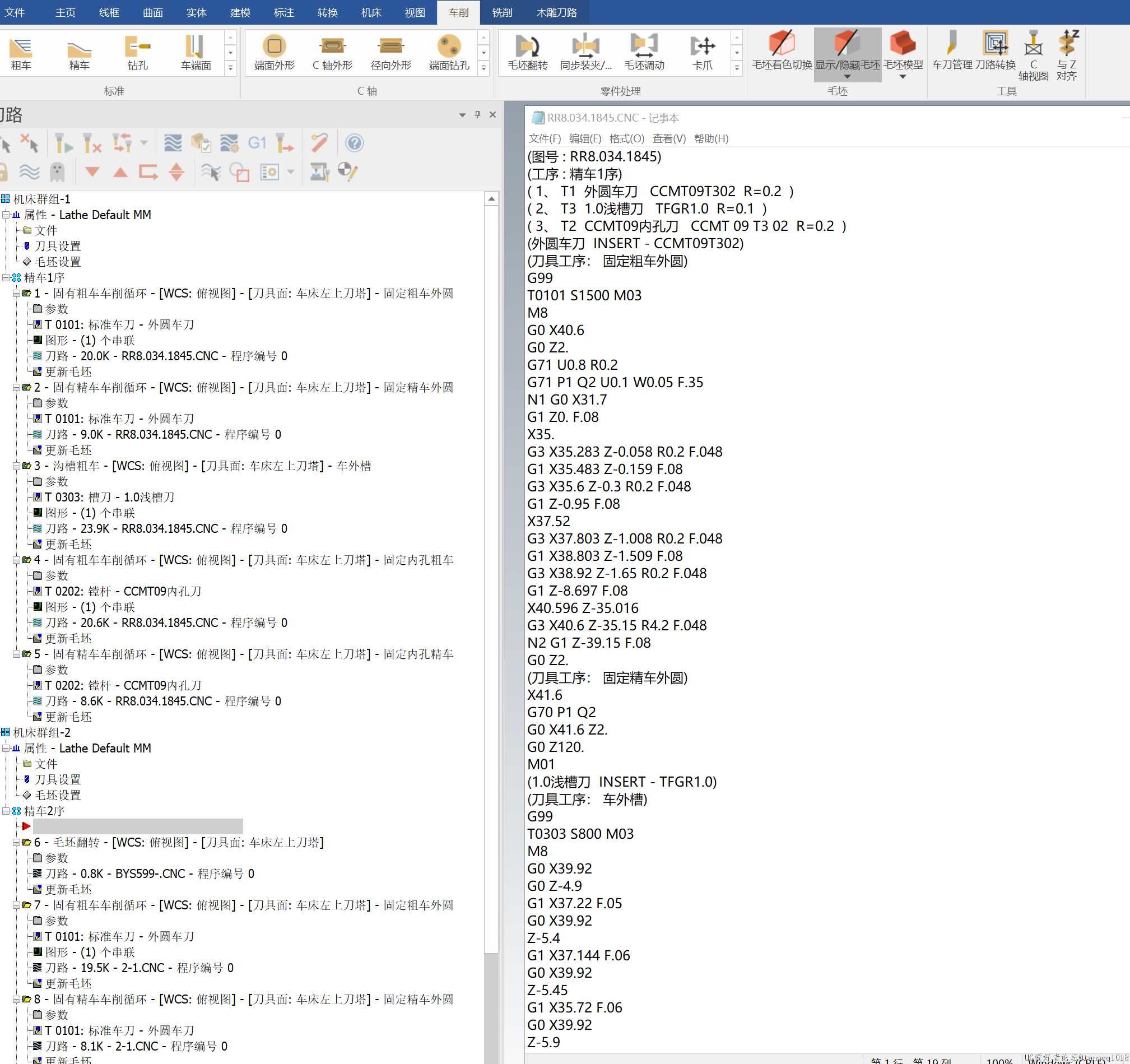1130x1064 pixels.
Task: Run machine simulation icon
Action: (319, 171)
